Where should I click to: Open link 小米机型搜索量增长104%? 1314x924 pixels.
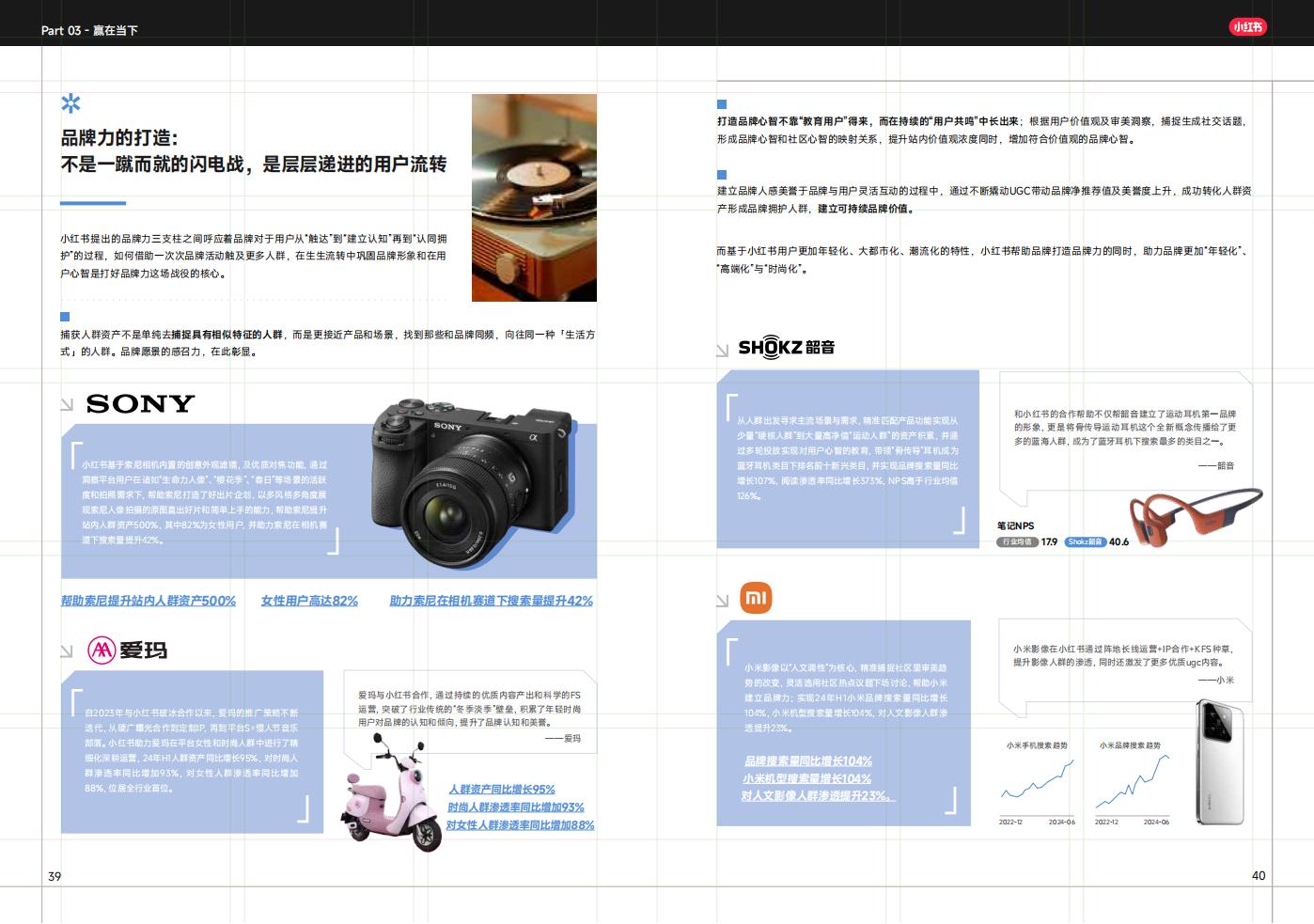(806, 779)
